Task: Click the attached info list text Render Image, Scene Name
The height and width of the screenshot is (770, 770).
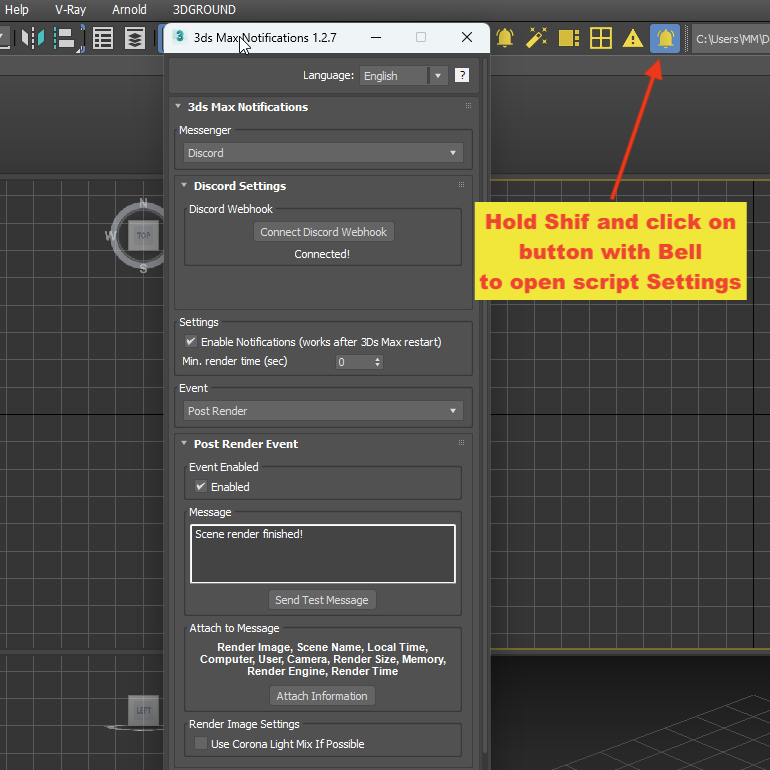Action: pyautogui.click(x=323, y=659)
